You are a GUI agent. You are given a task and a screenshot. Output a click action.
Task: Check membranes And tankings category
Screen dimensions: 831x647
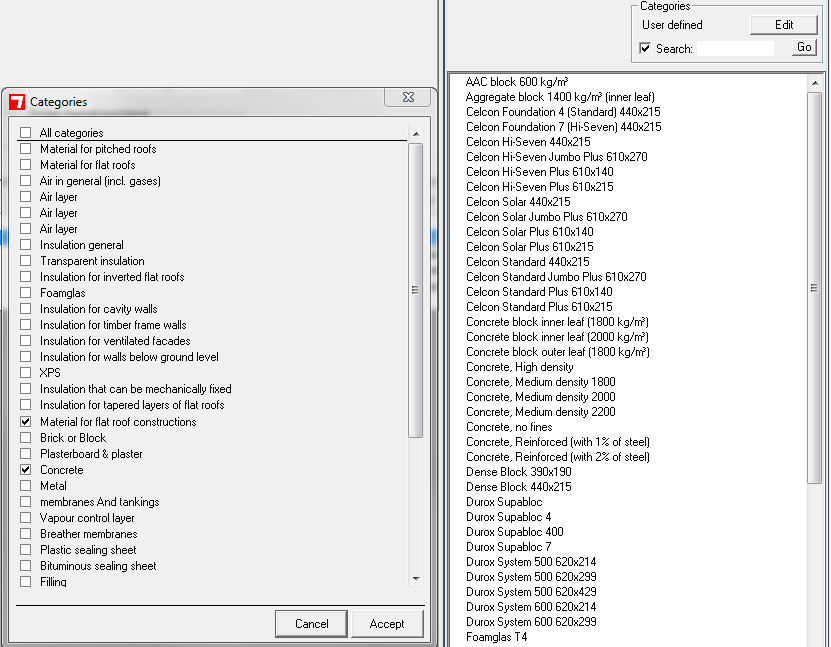point(25,501)
